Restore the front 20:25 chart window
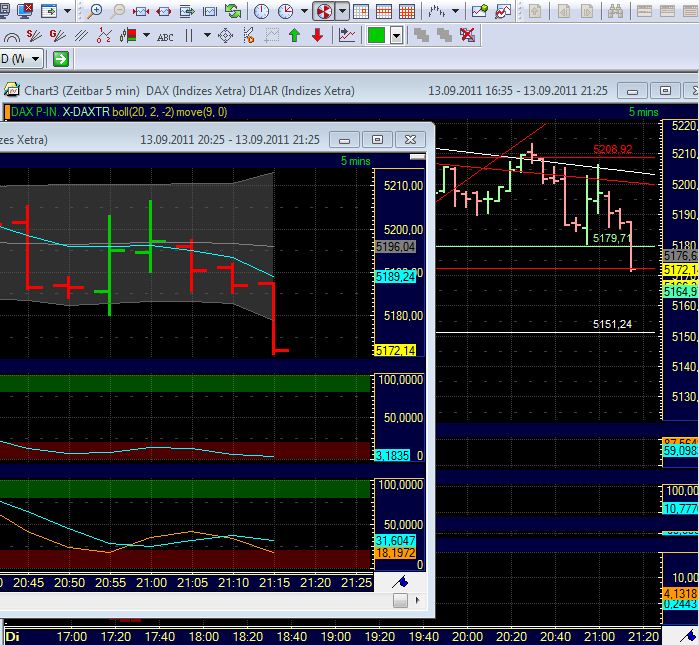This screenshot has height=645, width=699. click(377, 140)
